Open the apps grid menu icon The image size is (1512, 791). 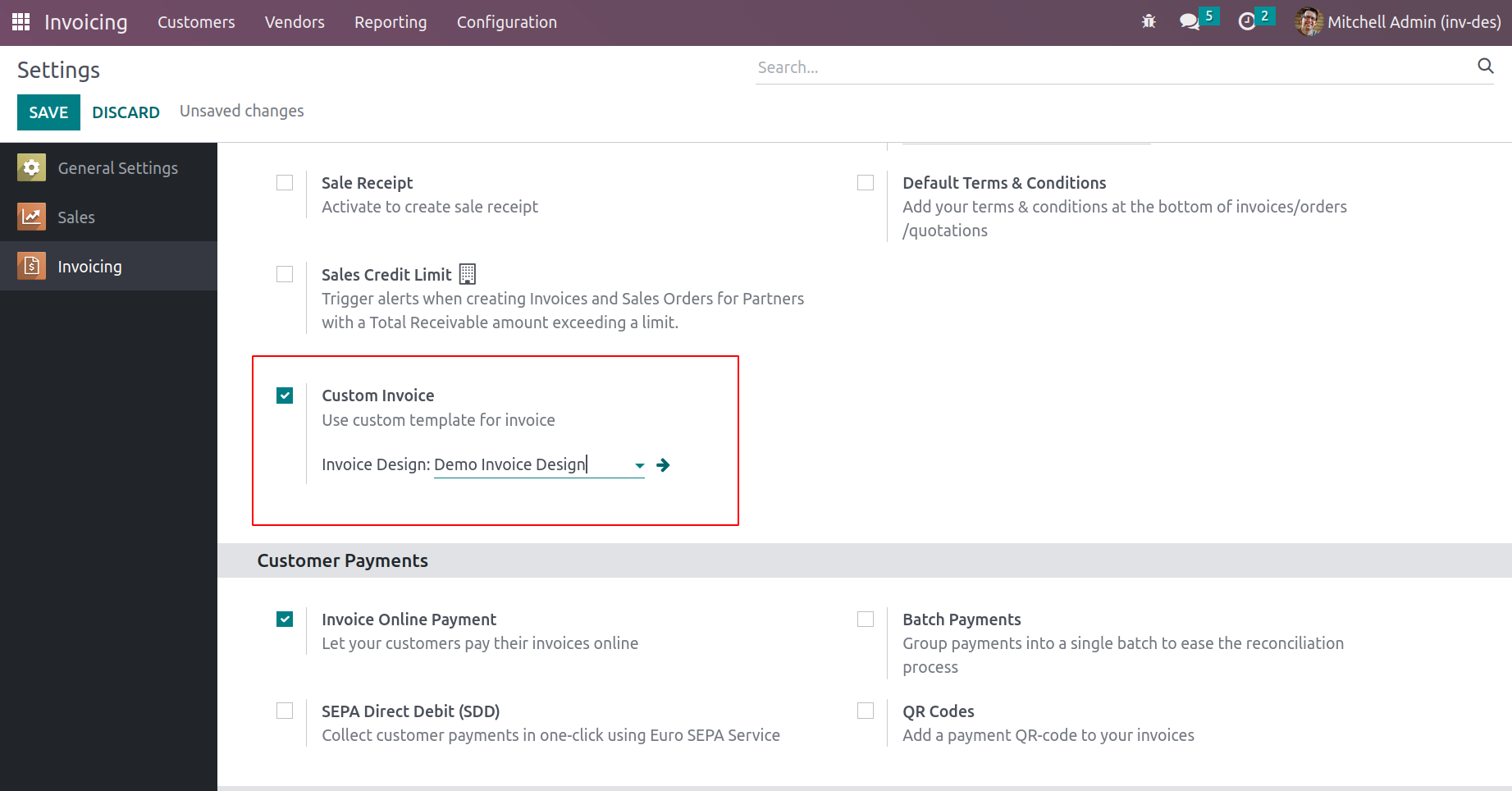[21, 22]
